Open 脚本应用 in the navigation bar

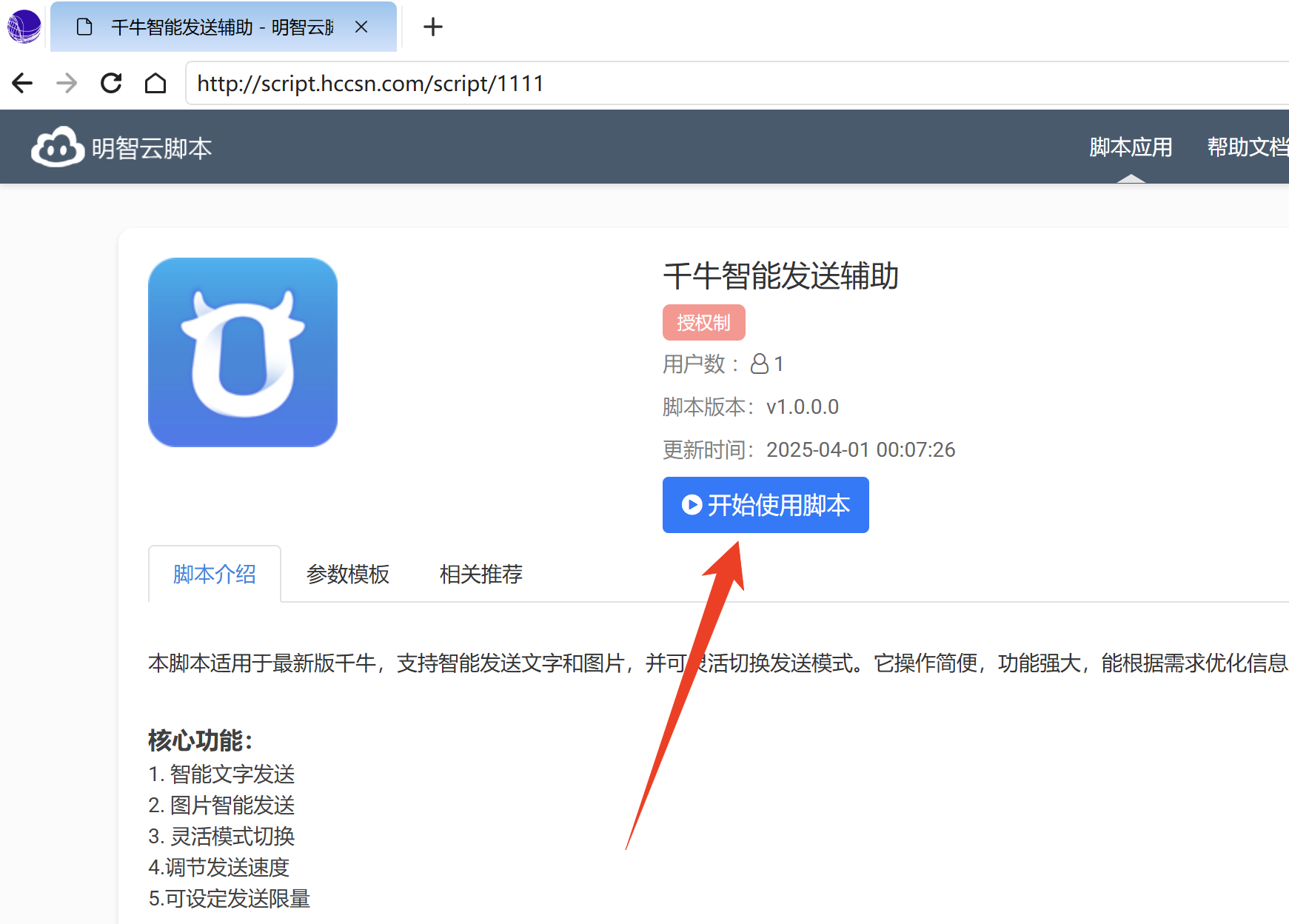[x=1131, y=147]
